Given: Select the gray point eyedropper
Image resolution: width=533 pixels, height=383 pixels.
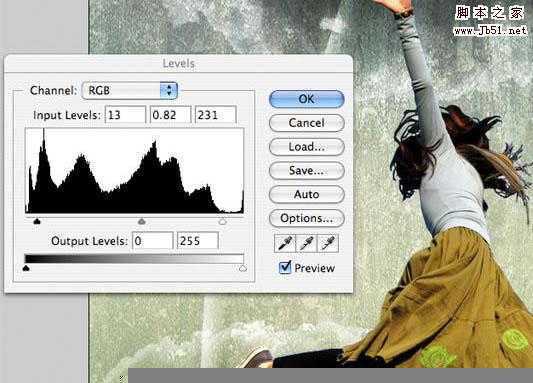Looking at the screenshot, I should point(306,243).
